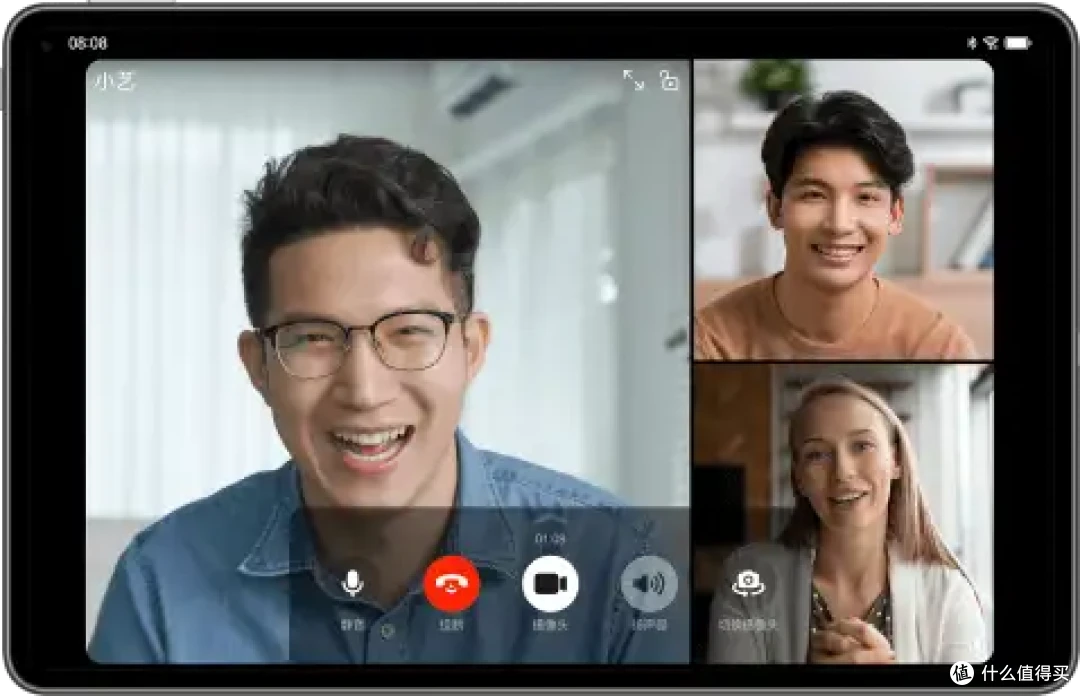Tap the battery status icon
Image resolution: width=1080 pixels, height=696 pixels.
1018,43
